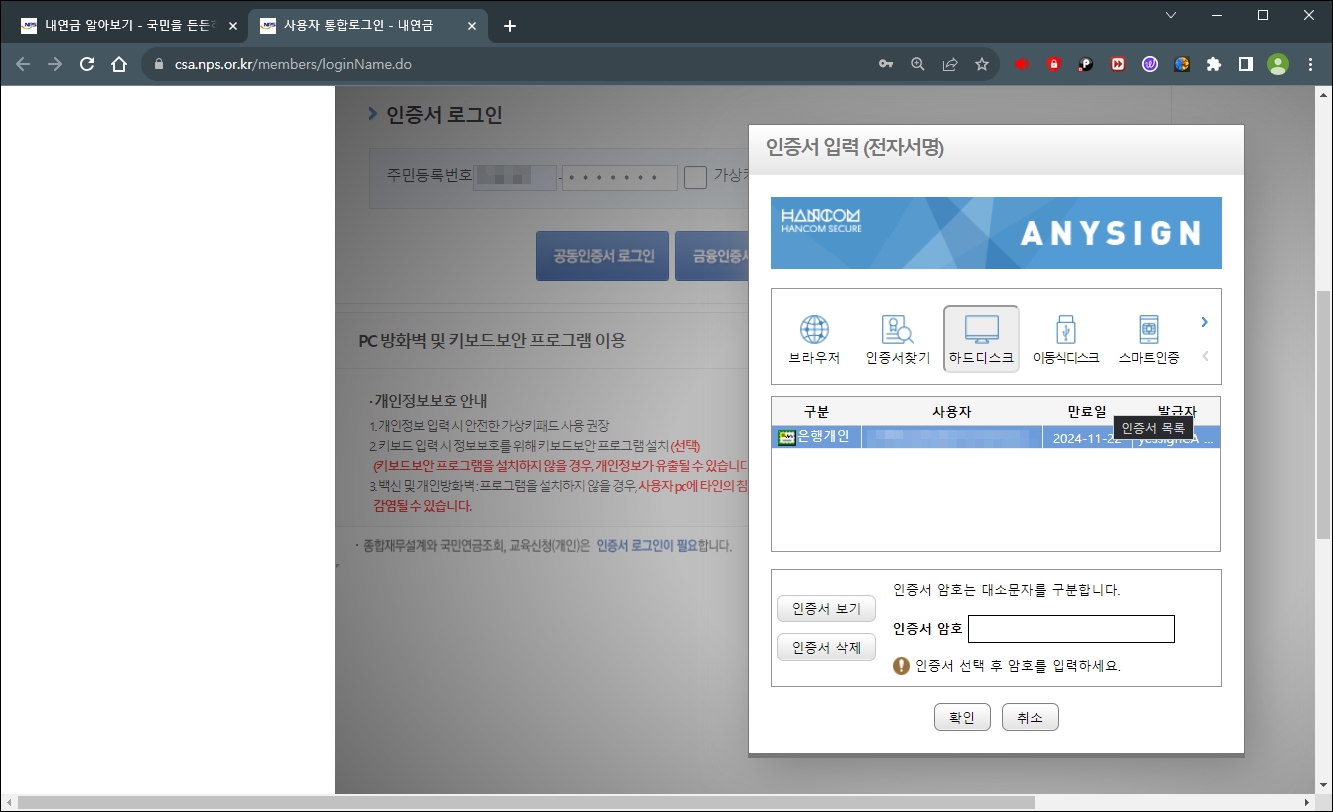Close the 사용자 통합로그인 tab
1333x812 pixels.
[x=471, y=26]
